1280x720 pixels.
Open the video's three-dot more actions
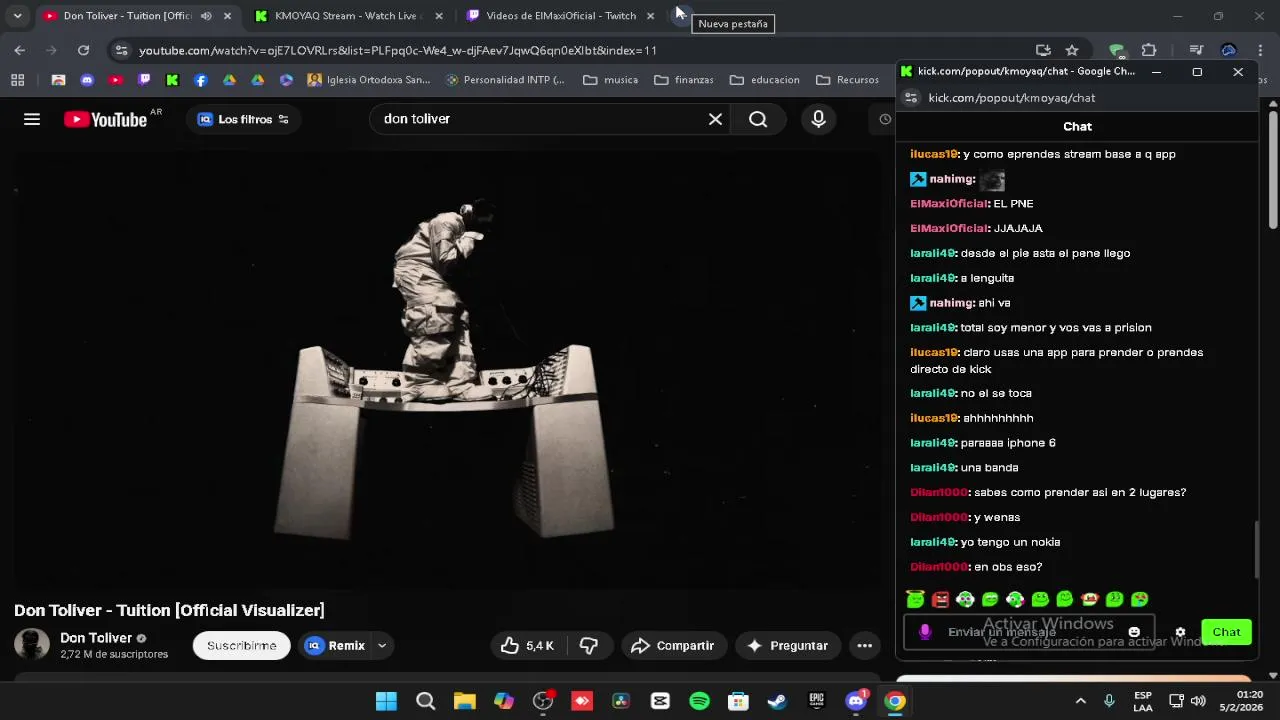(864, 646)
